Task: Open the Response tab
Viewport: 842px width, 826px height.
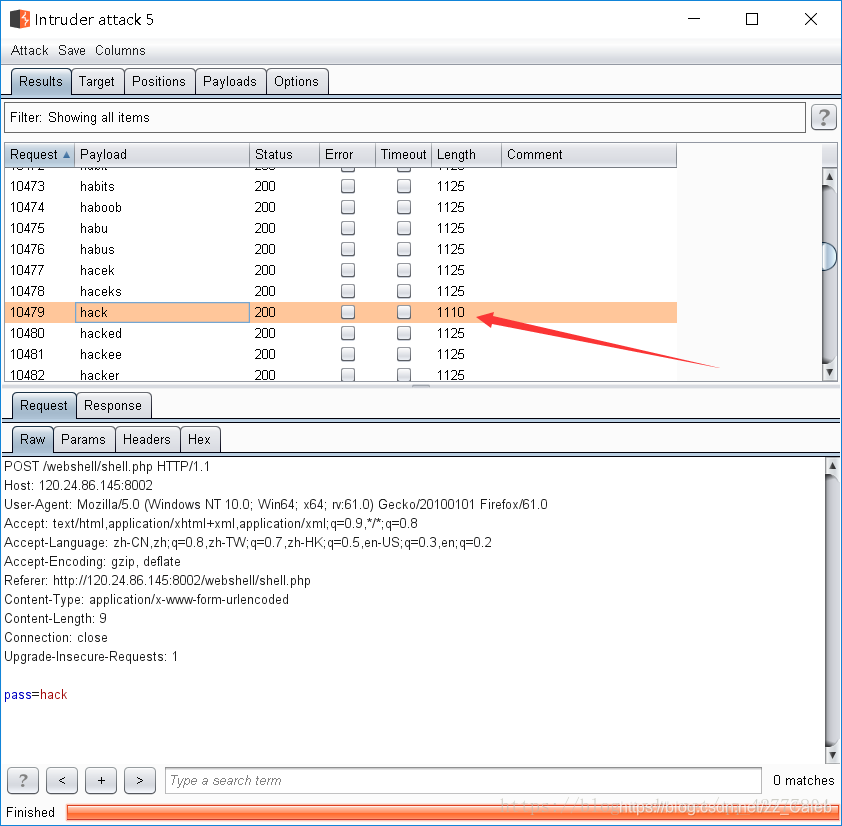Action: click(x=113, y=405)
